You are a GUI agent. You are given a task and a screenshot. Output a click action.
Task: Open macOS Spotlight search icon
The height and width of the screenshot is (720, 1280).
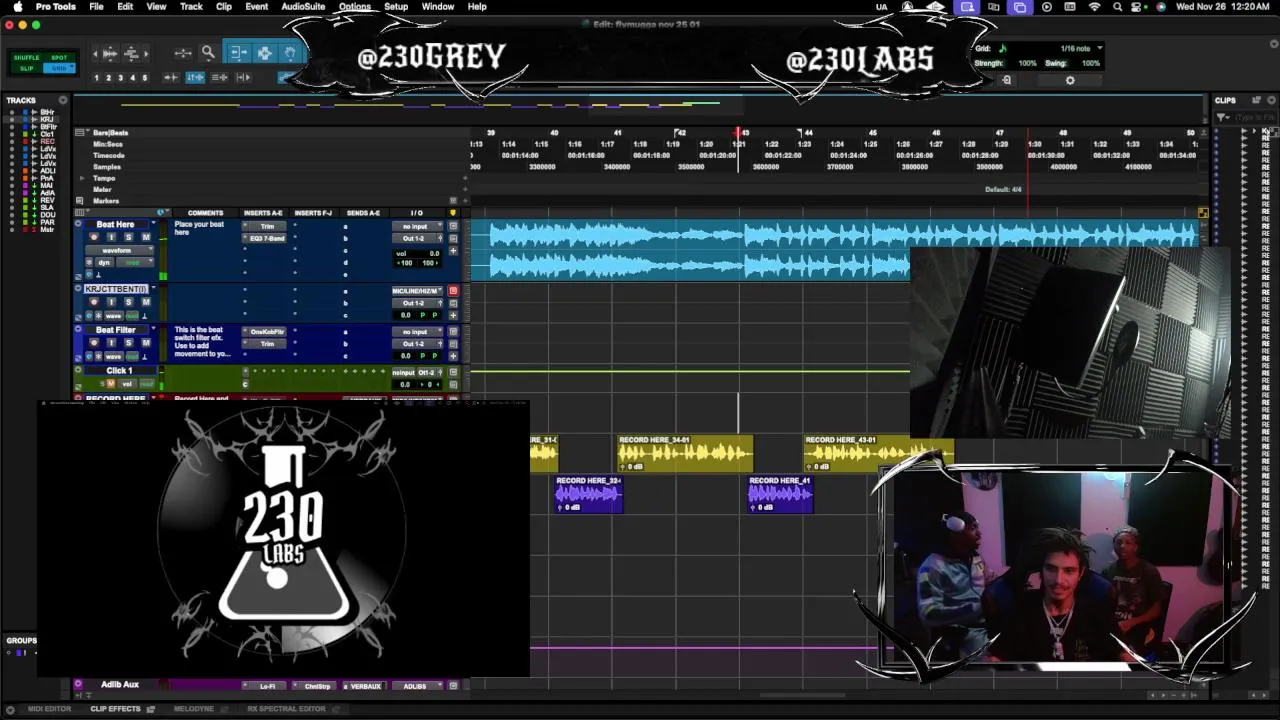click(x=1117, y=7)
